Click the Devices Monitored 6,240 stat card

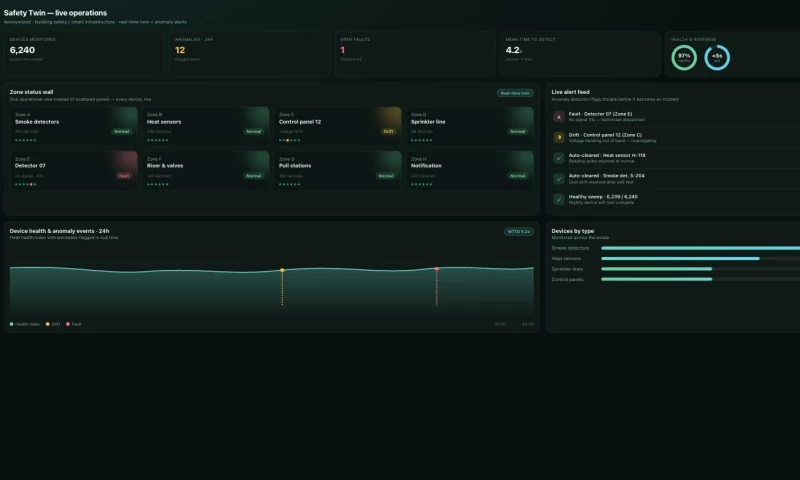pos(84,54)
